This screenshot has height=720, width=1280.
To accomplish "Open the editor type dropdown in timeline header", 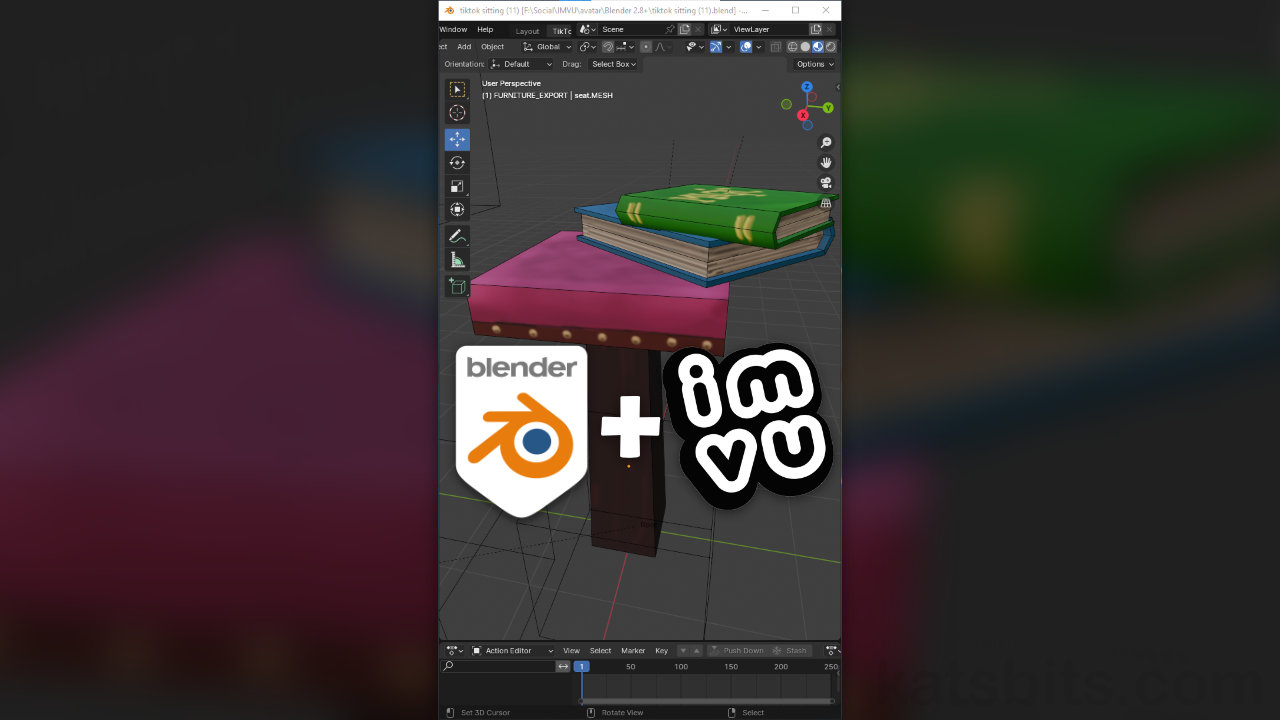I will tap(454, 651).
